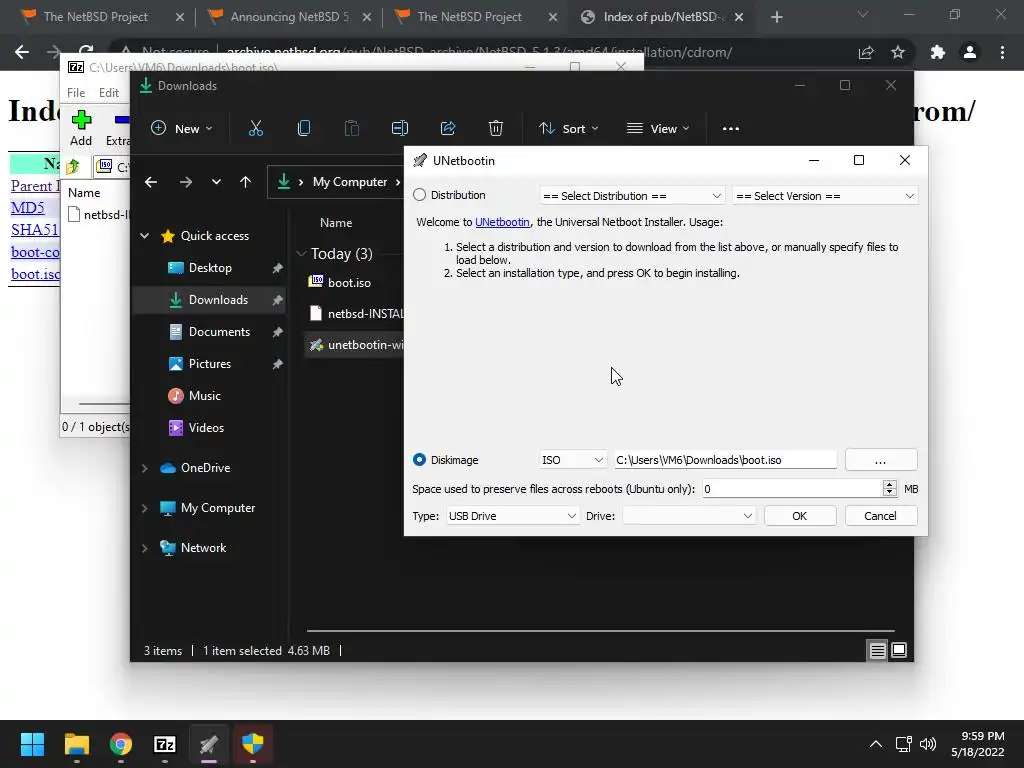Select the Diskimage radio button

tap(419, 460)
